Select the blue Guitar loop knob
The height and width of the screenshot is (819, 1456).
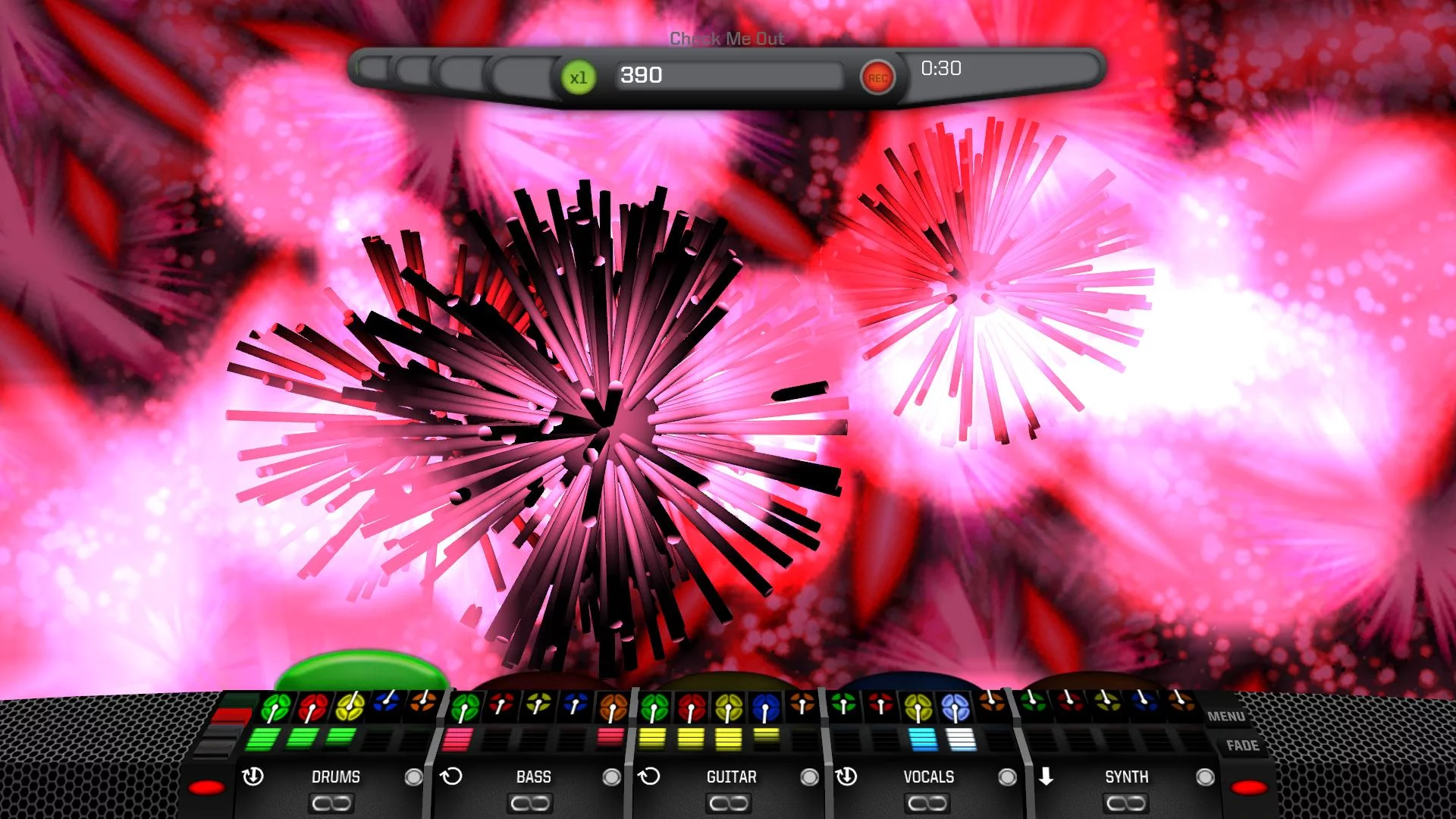pos(766,709)
